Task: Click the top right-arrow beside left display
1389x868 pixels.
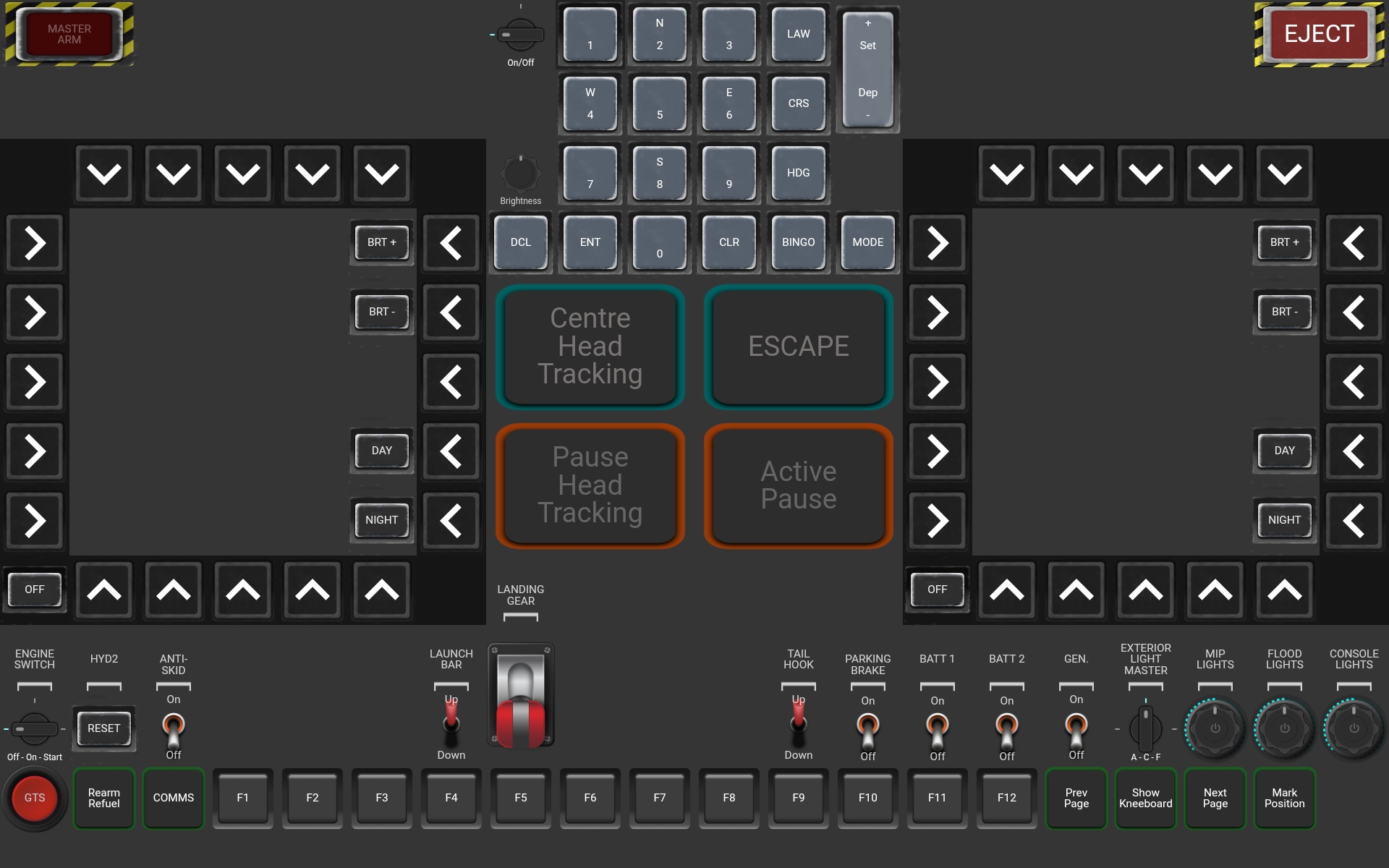Action: pos(35,243)
